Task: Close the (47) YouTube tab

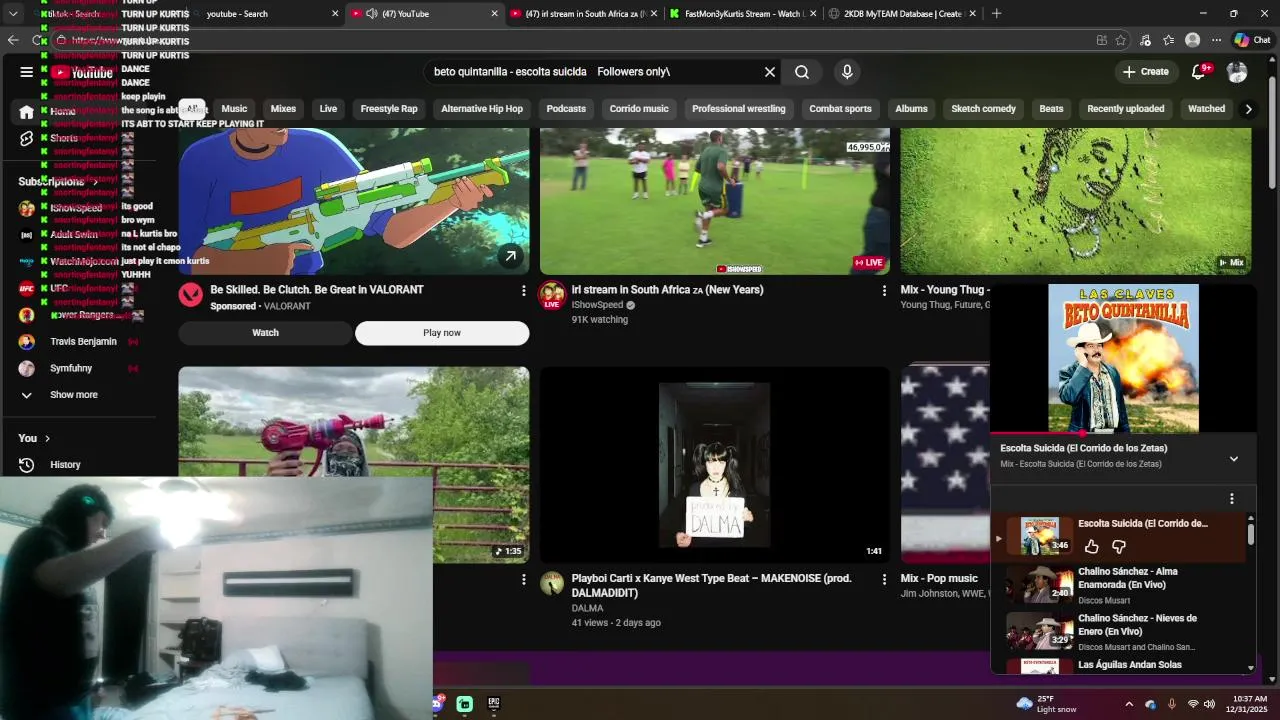Action: [494, 14]
